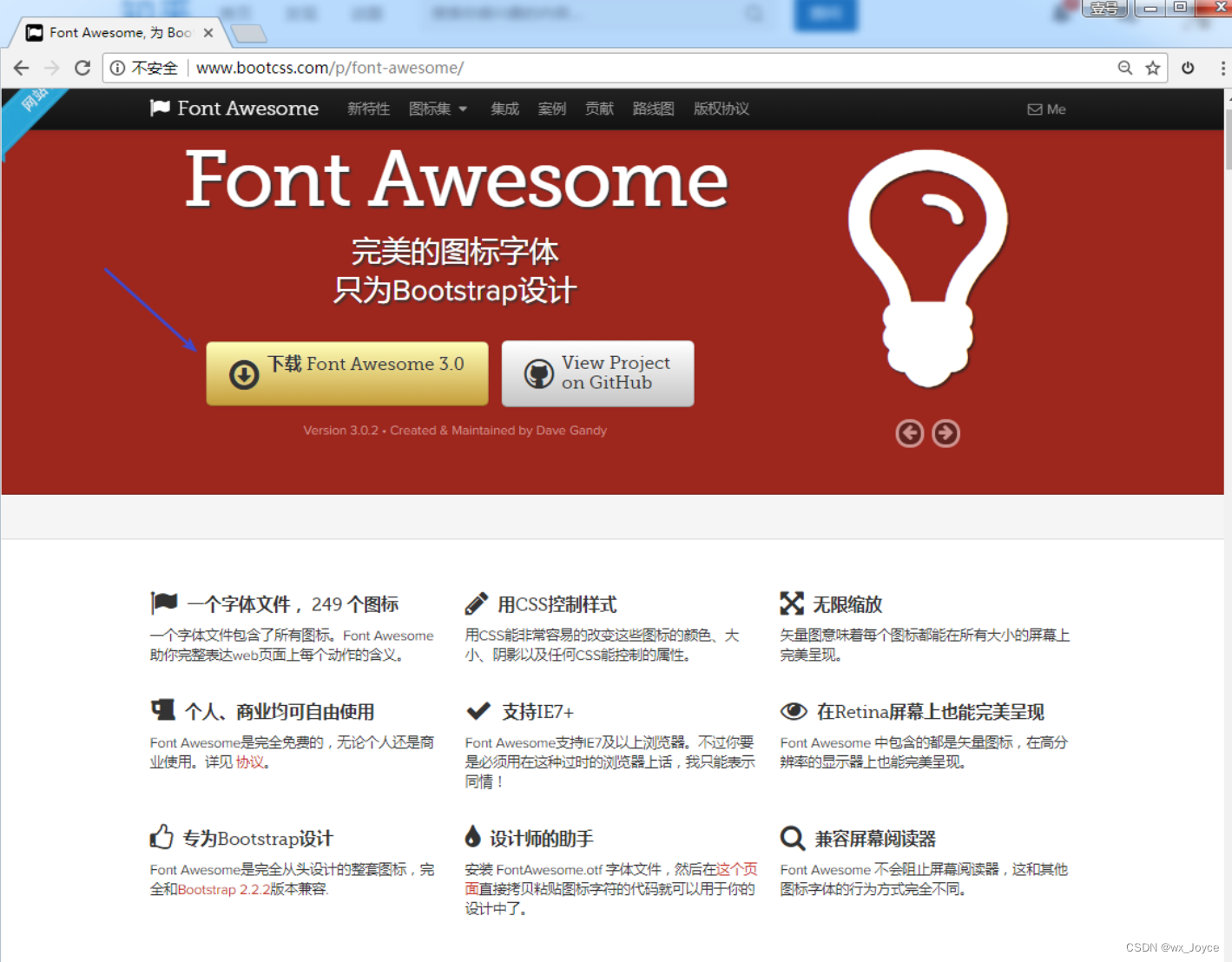Reload the page with the refresh icon

[82, 68]
